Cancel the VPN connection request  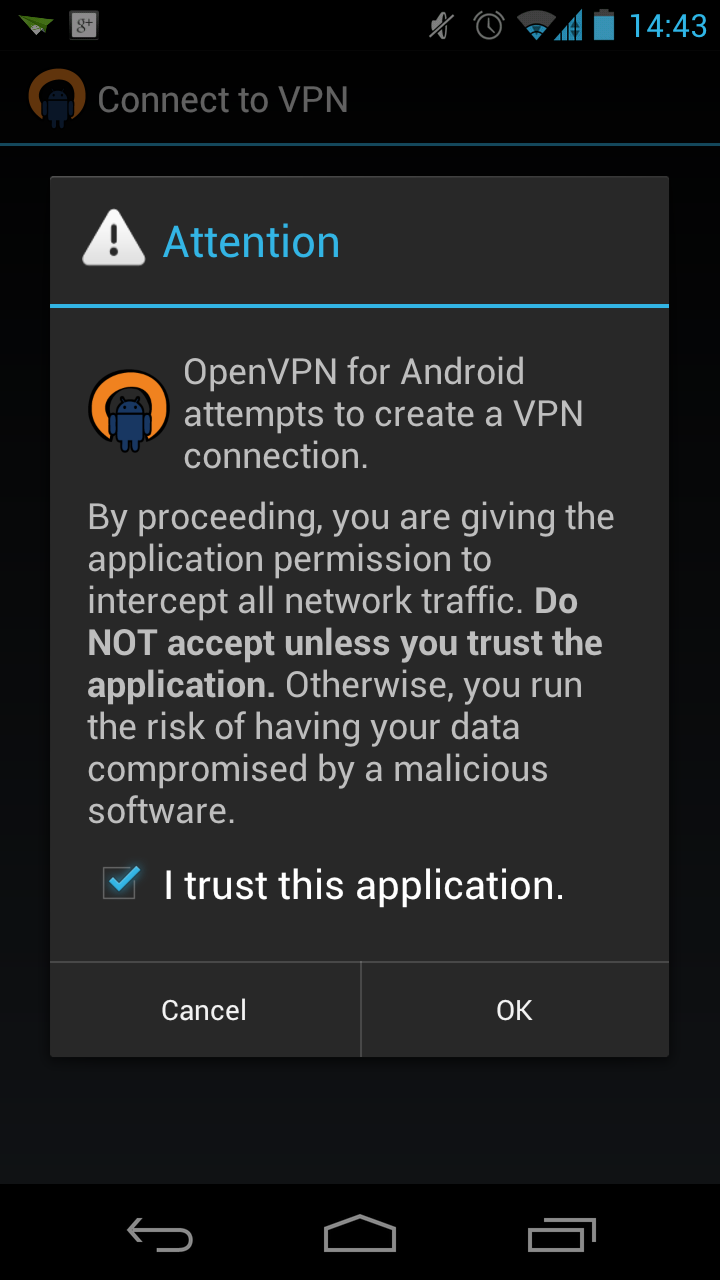tap(205, 1010)
